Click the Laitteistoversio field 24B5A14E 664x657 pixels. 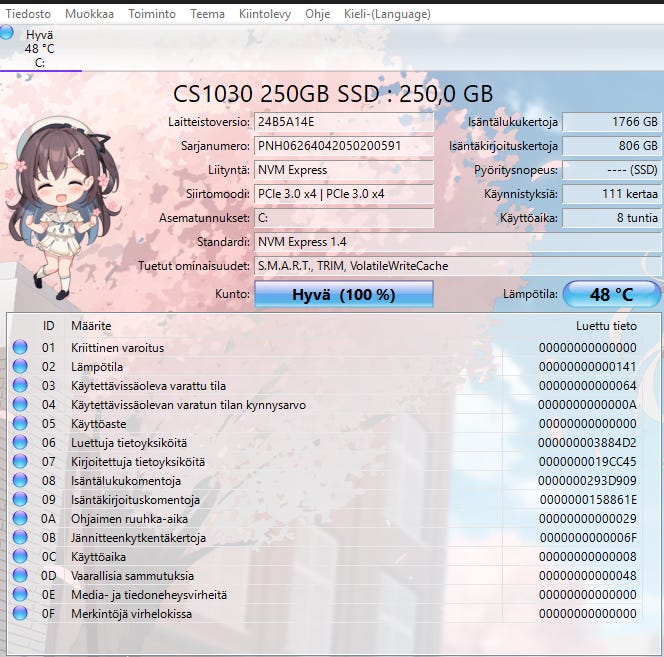point(344,122)
